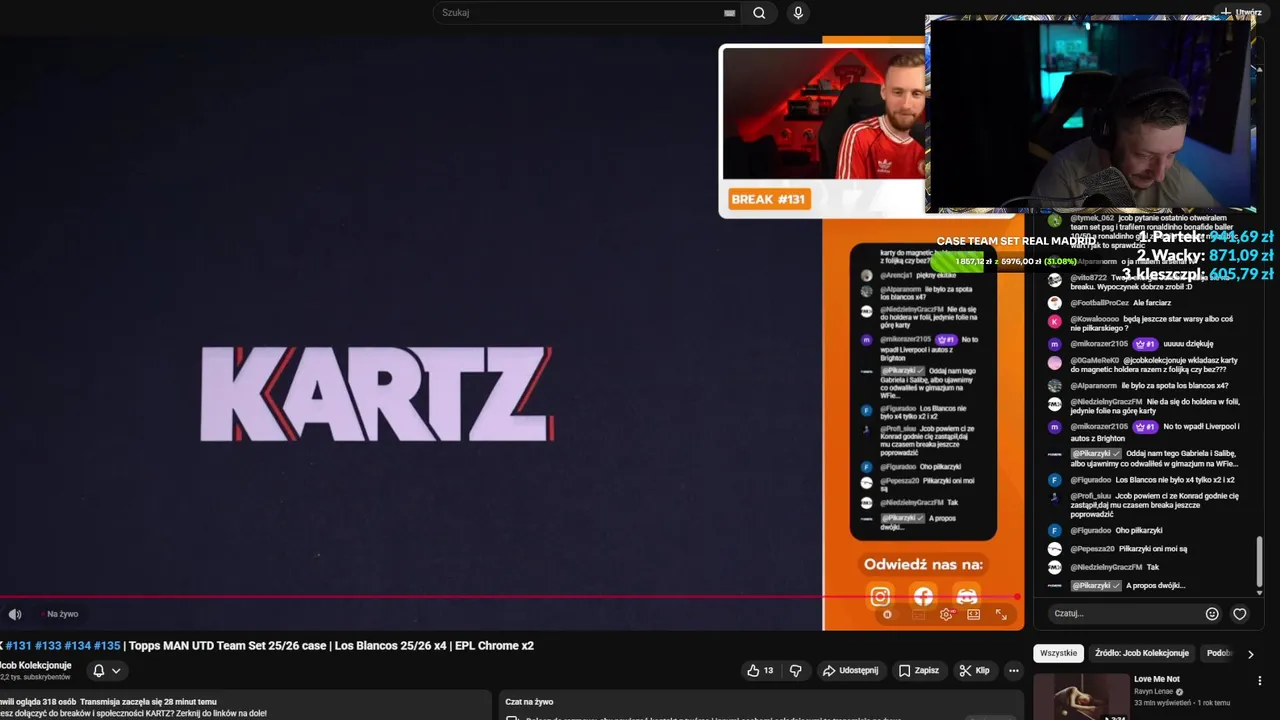The image size is (1280, 720).
Task: Open hashtag #133 in the video title
Action: [48, 646]
